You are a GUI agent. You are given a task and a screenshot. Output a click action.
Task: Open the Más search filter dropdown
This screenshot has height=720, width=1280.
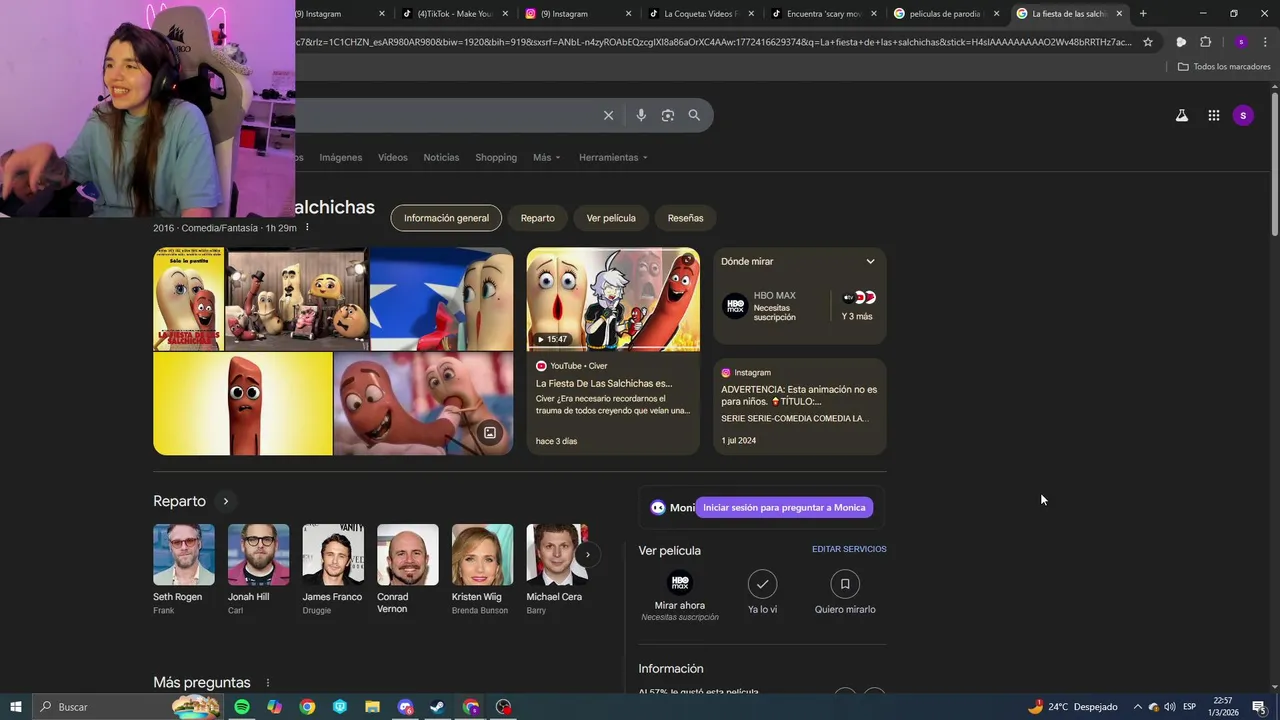546,158
